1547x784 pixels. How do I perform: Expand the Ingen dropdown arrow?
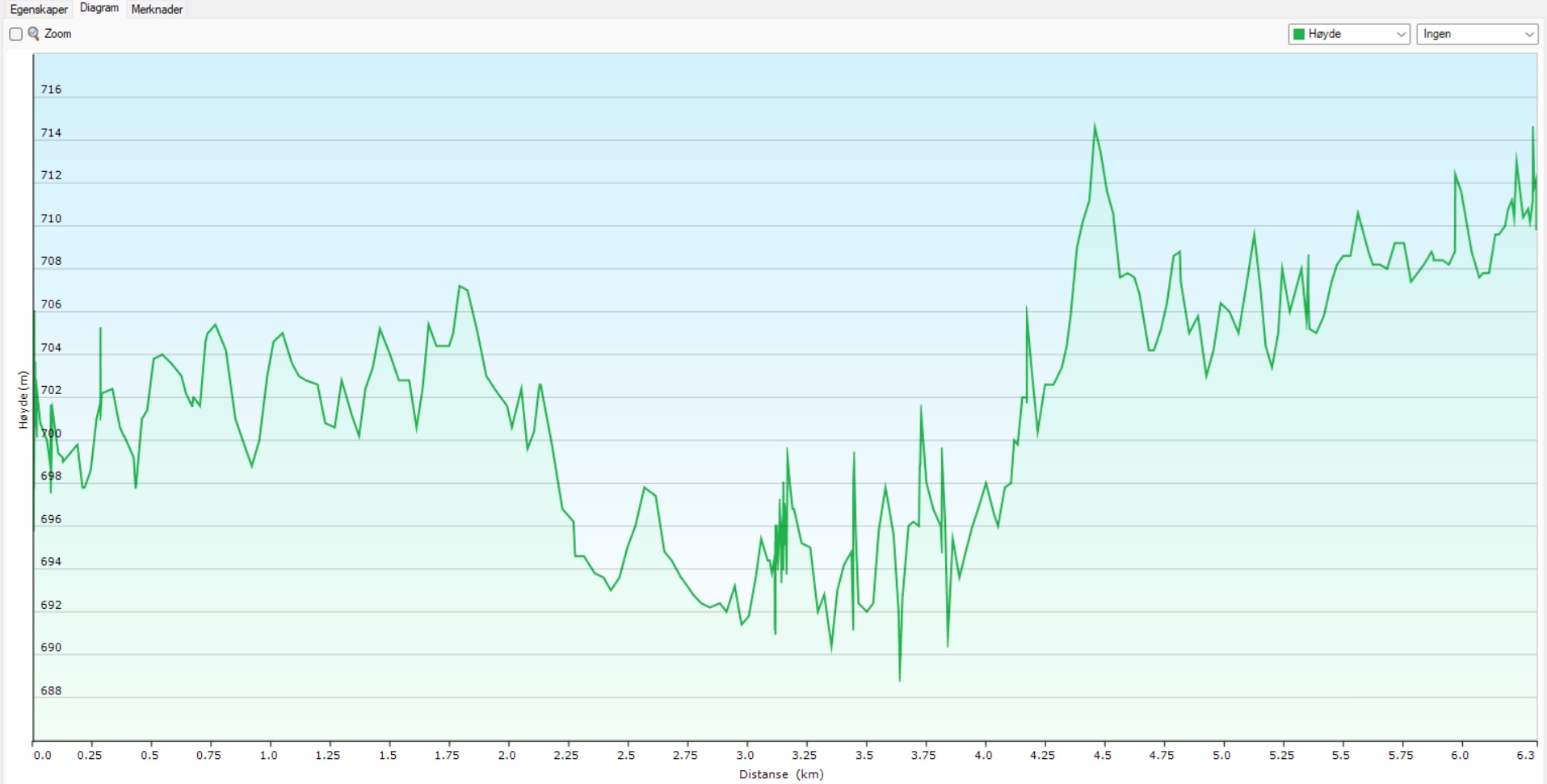click(1528, 34)
